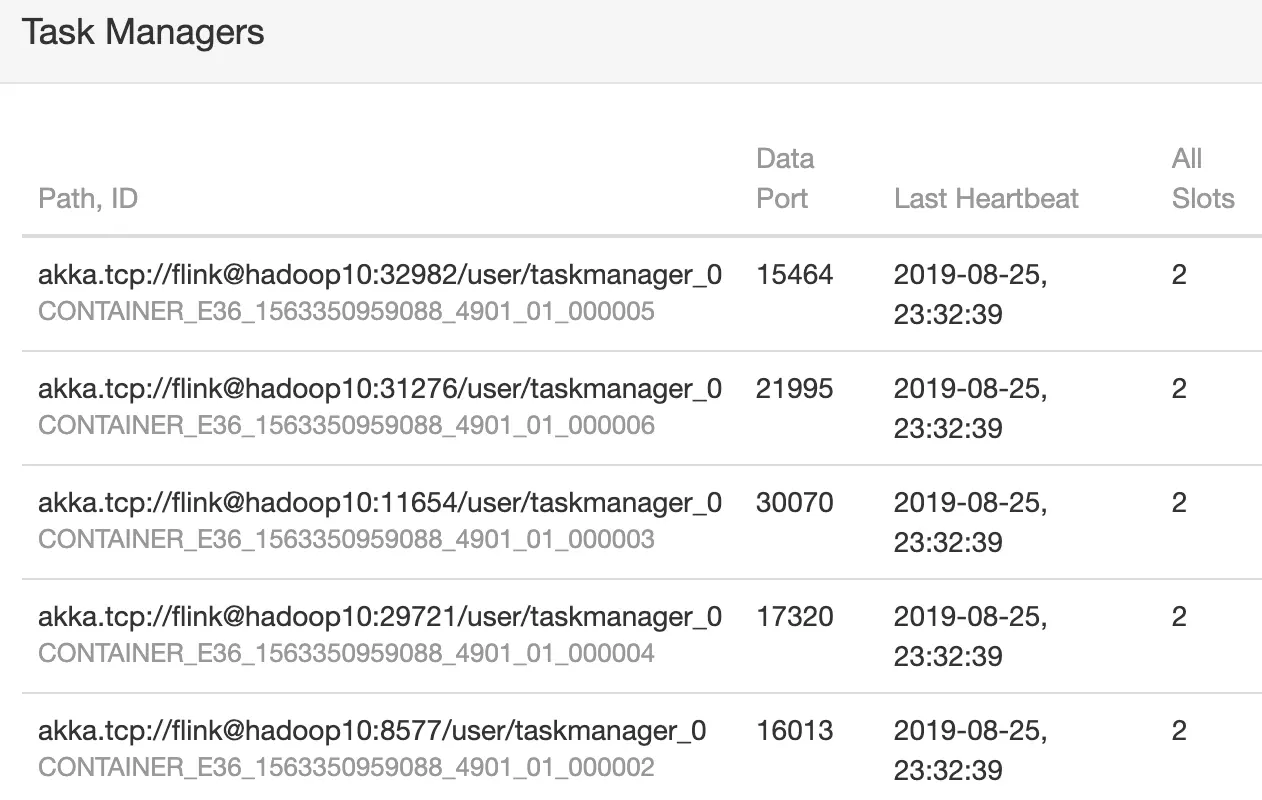Click heartbeat time in the 29721 row

coord(970,637)
